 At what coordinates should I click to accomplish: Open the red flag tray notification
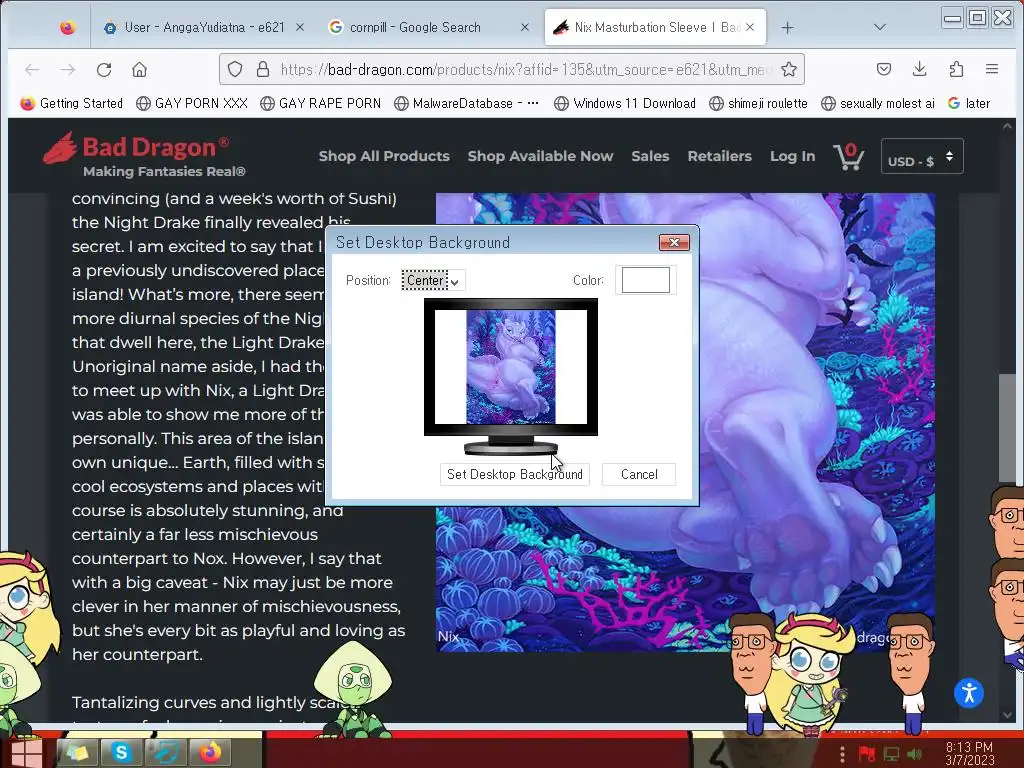pos(867,754)
